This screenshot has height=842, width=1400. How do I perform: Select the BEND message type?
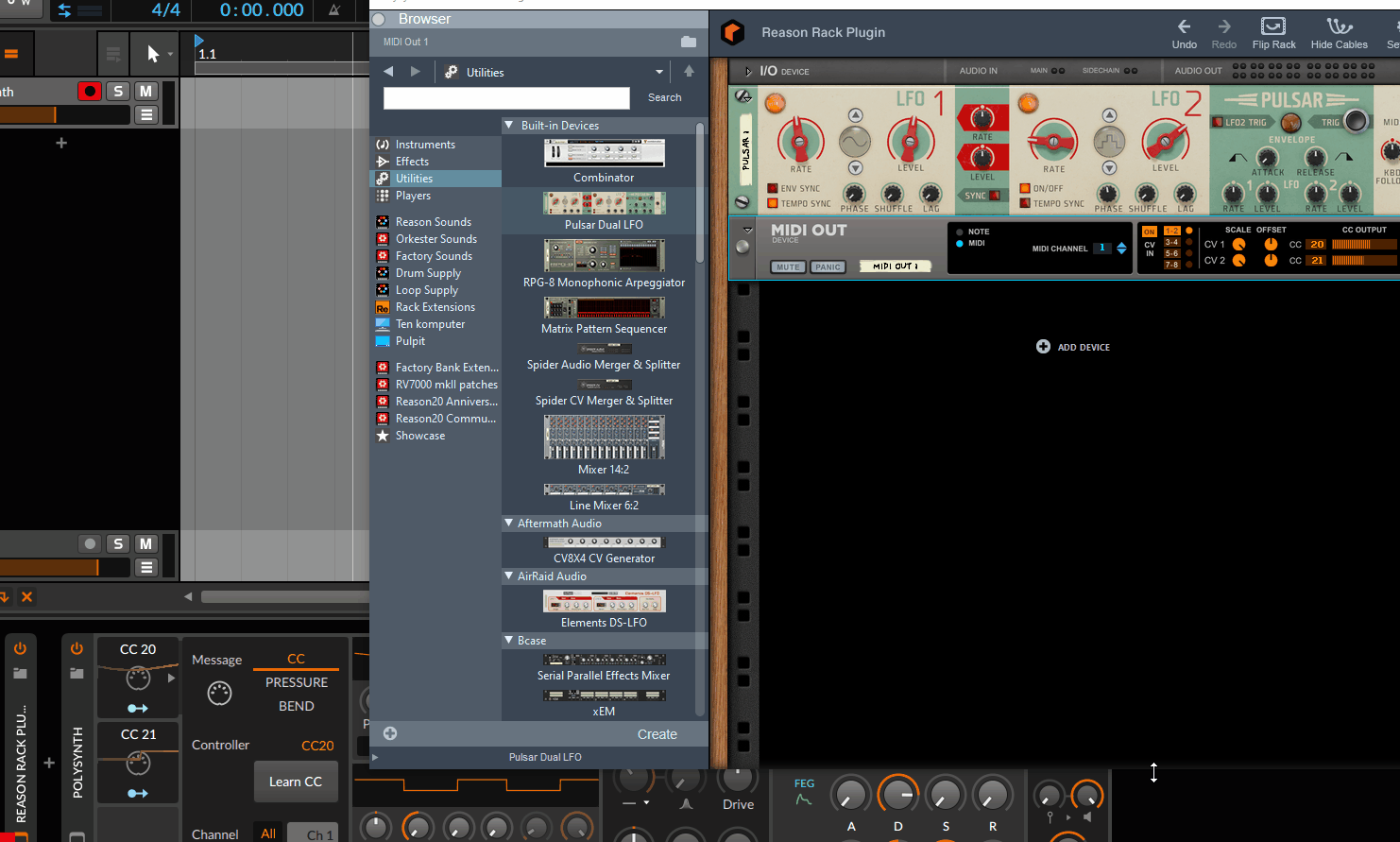[x=296, y=706]
